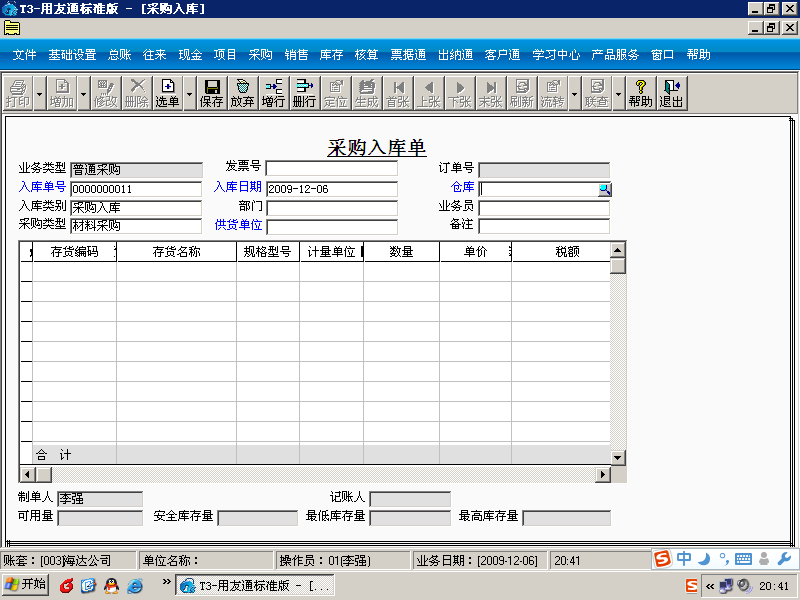The height and width of the screenshot is (600, 800).
Task: Expand dropdown arrow next to 打印
Action: (x=39, y=93)
